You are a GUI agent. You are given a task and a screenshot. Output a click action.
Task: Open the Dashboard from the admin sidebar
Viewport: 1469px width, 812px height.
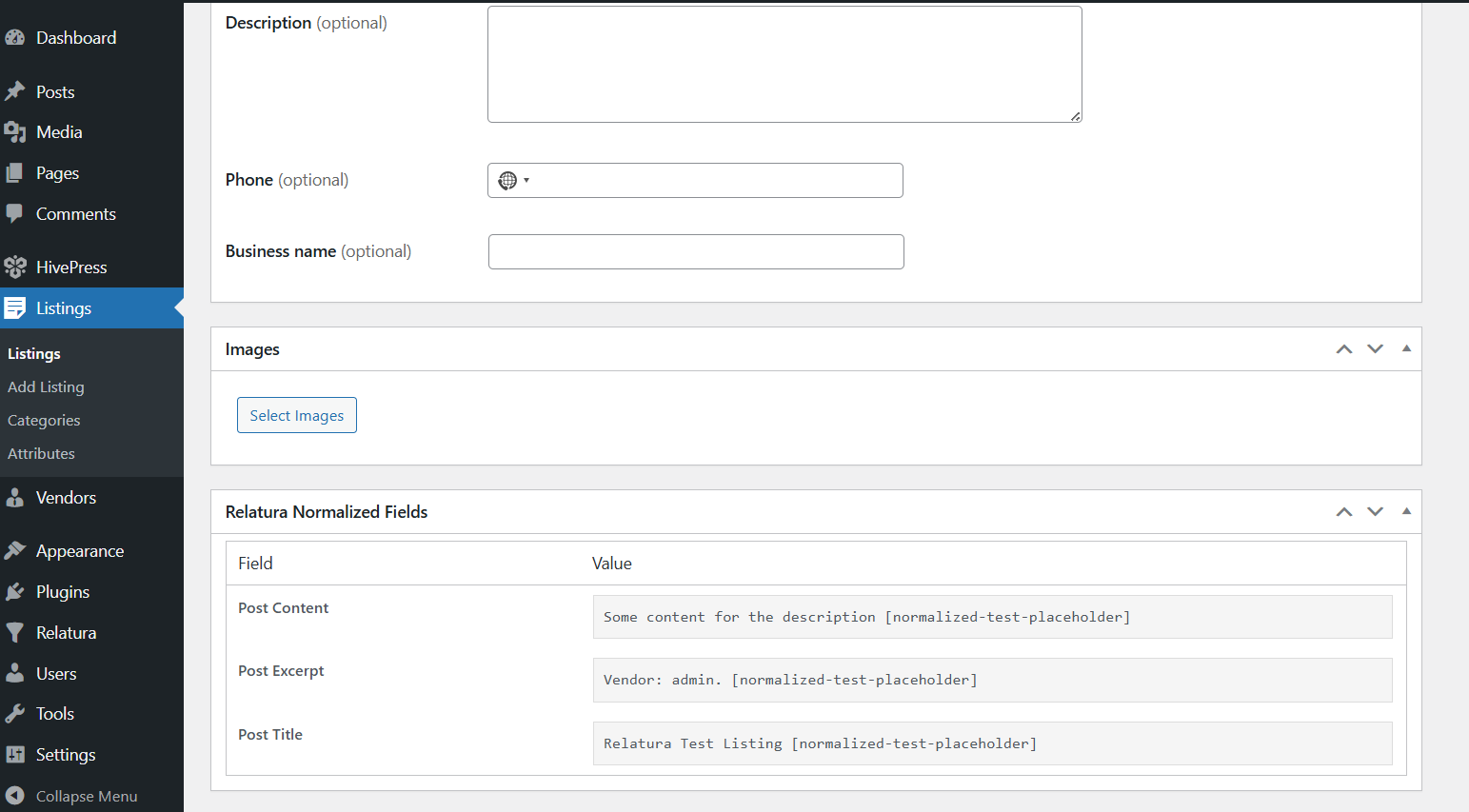click(x=16, y=37)
